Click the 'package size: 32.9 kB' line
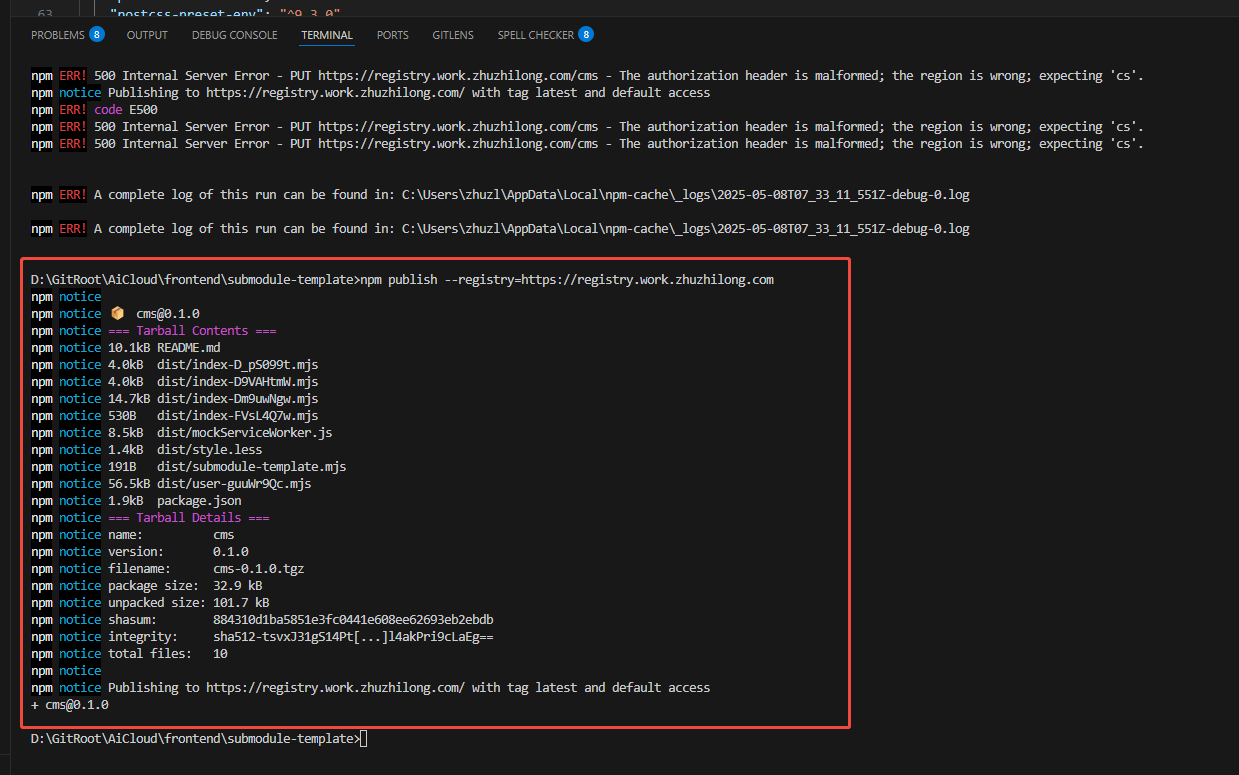The height and width of the screenshot is (775, 1239). pos(185,586)
